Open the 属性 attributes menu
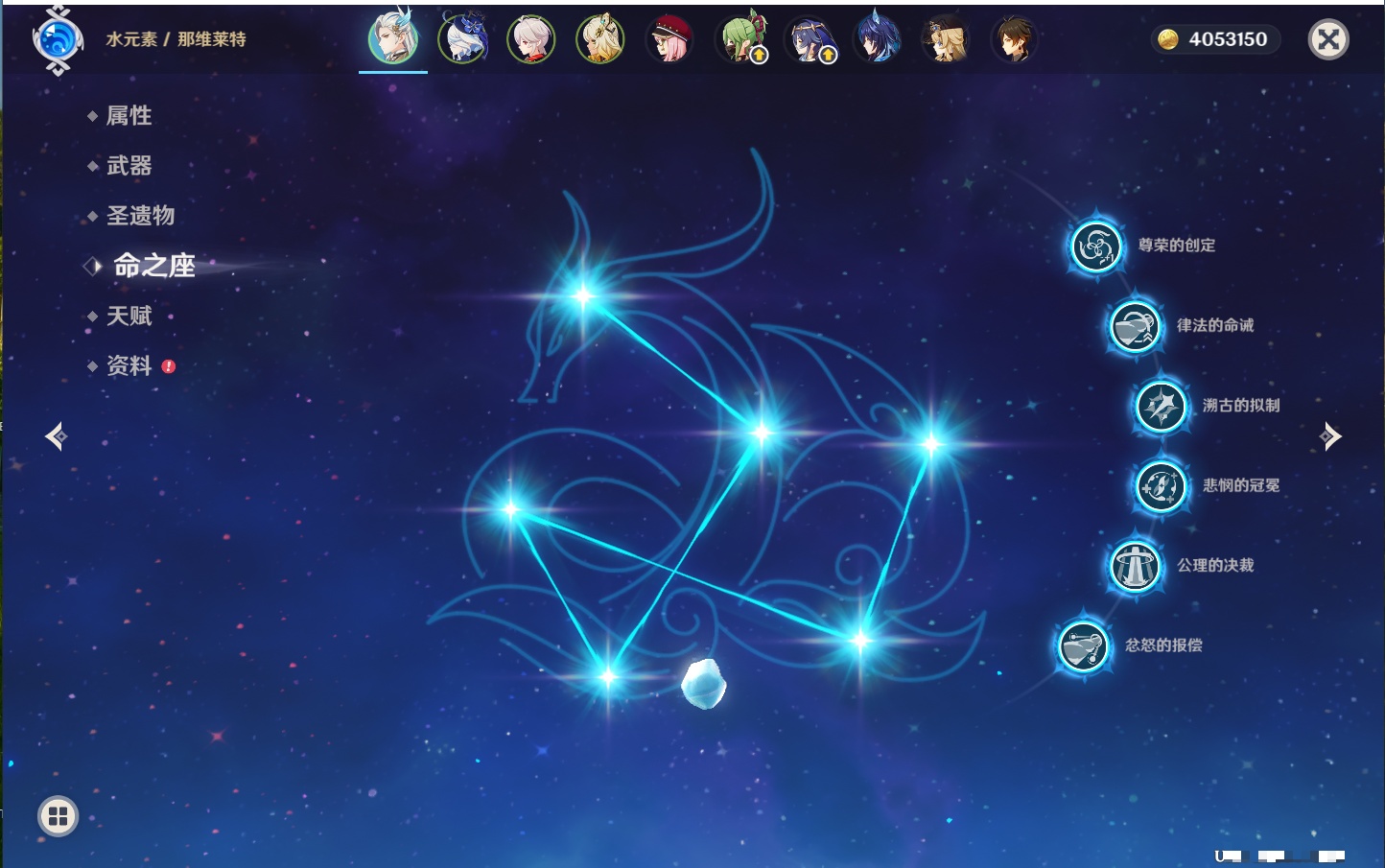Viewport: 1385px width, 868px height. (129, 116)
